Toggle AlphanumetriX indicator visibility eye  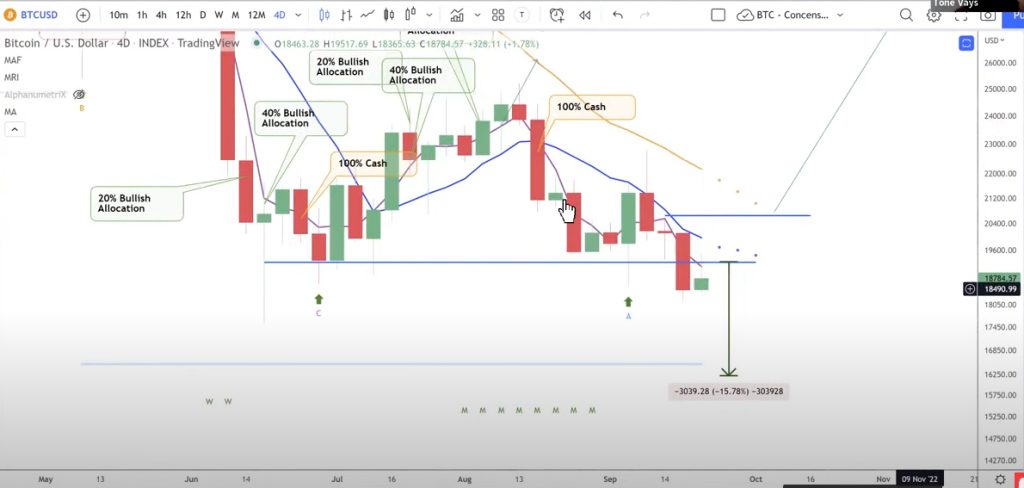pyautogui.click(x=80, y=95)
